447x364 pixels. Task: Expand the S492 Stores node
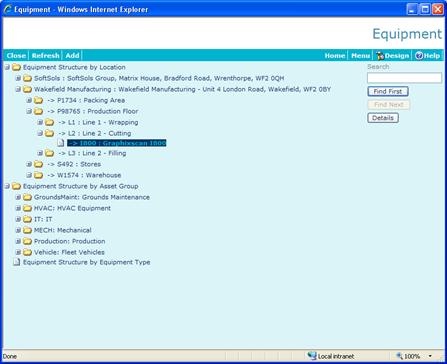pyautogui.click(x=29, y=164)
